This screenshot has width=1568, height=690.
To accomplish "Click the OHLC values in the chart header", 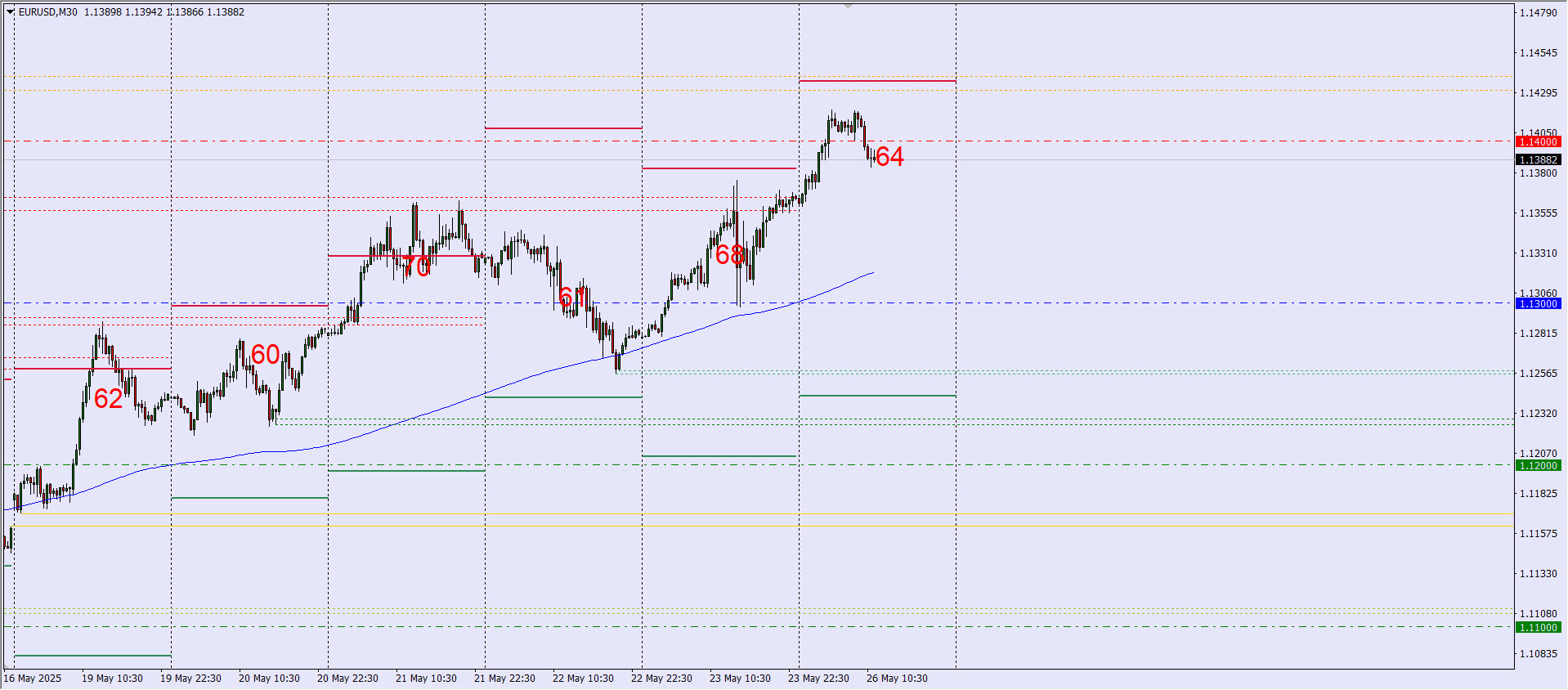I will coord(164,12).
